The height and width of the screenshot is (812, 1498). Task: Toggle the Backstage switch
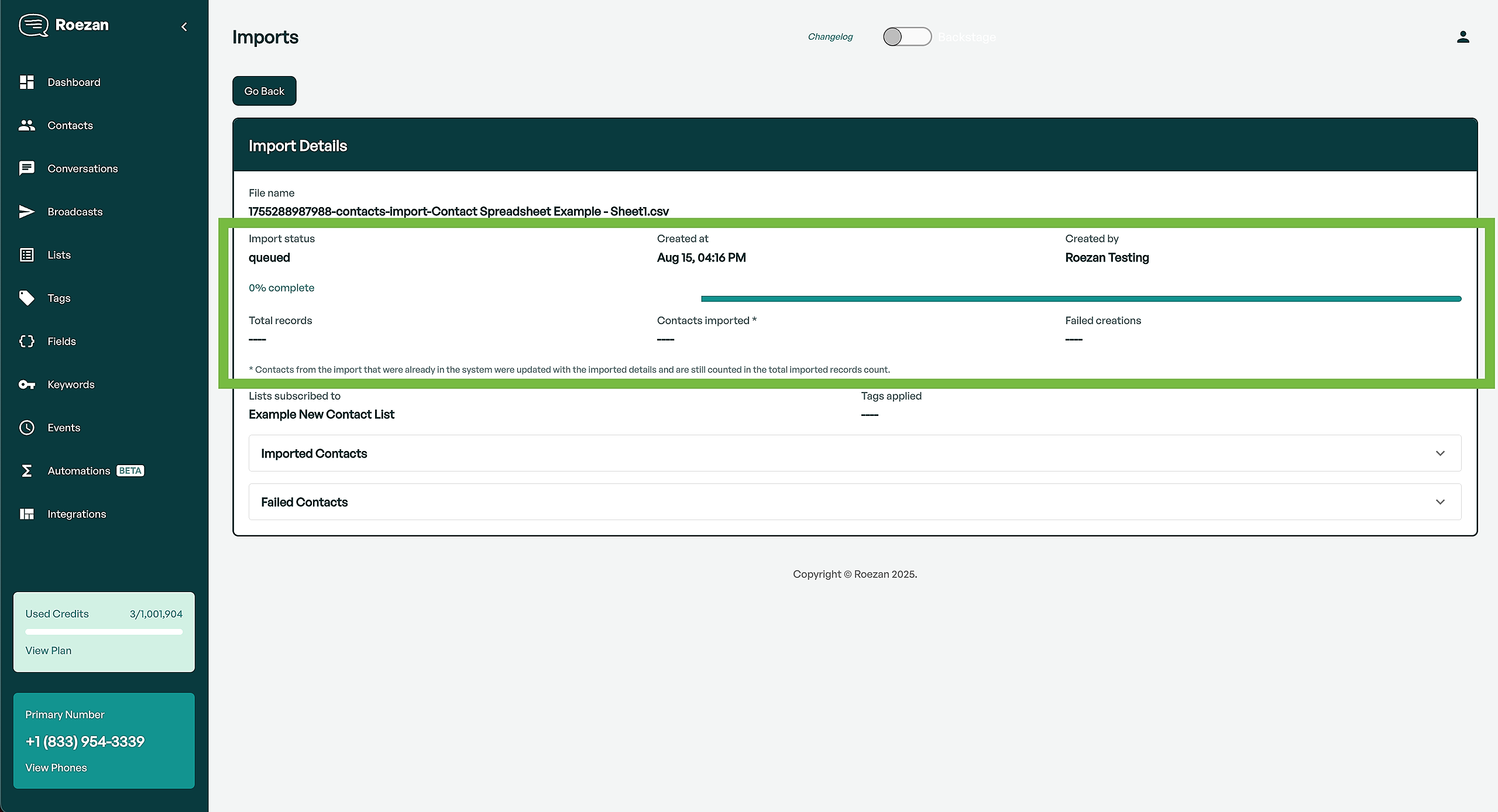[x=906, y=37]
